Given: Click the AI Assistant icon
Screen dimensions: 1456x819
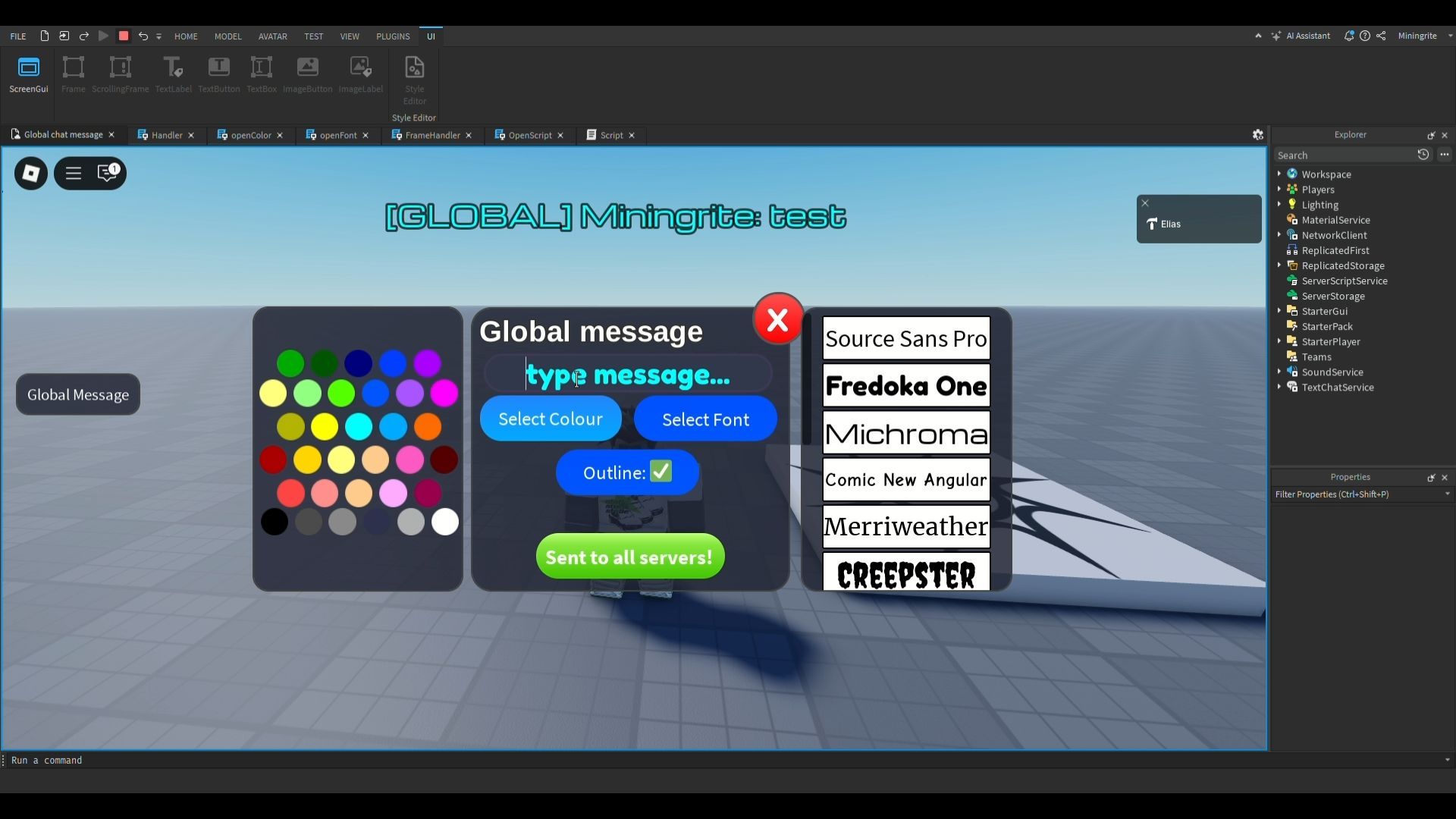Looking at the screenshot, I should pos(1276,36).
